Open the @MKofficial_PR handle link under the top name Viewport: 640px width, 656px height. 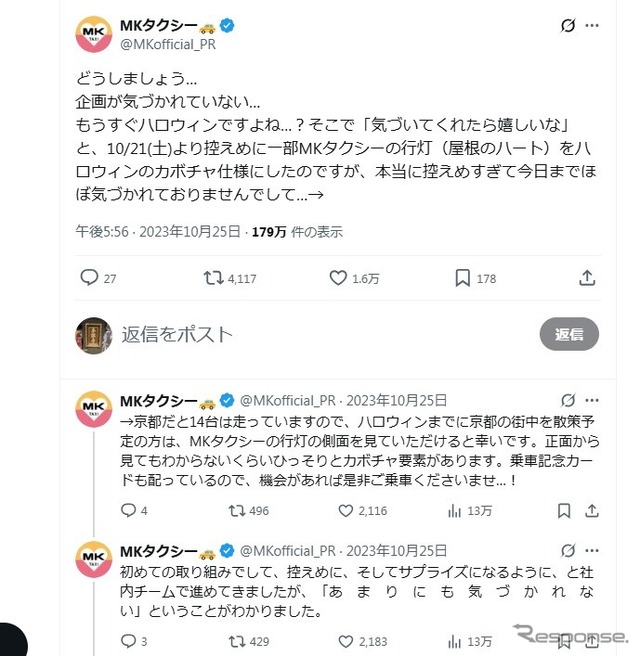[x=166, y=43]
